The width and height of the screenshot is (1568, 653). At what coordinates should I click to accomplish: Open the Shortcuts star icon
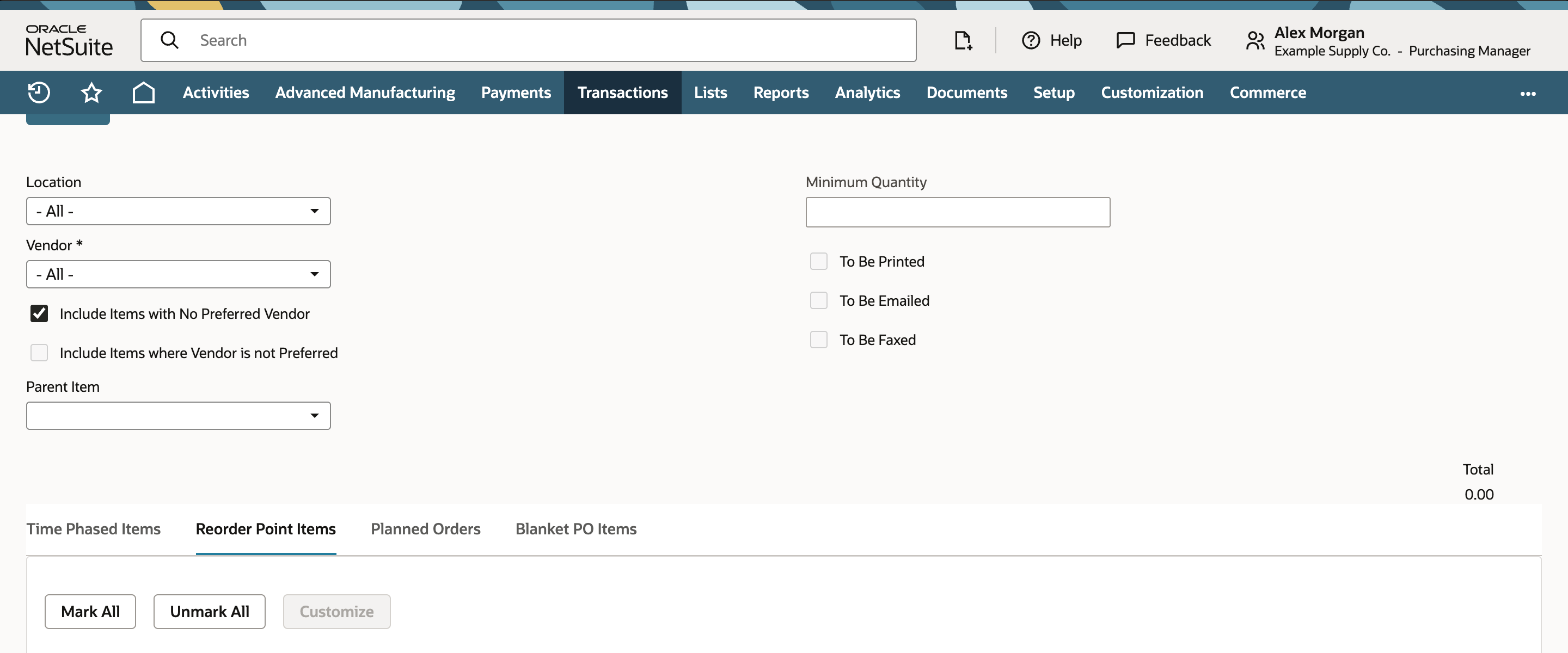91,93
